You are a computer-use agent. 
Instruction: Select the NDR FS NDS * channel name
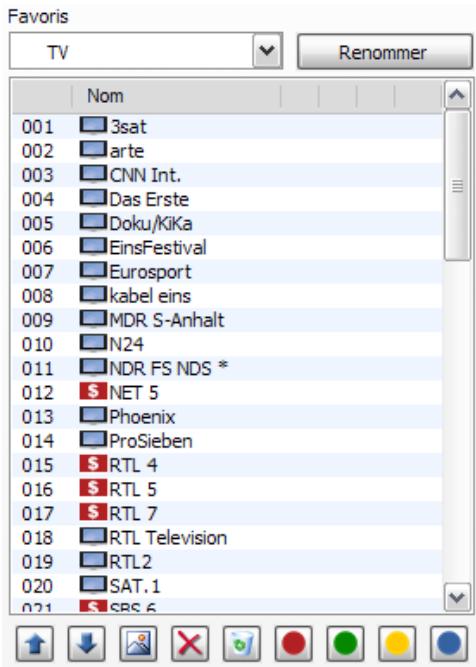pos(169,368)
